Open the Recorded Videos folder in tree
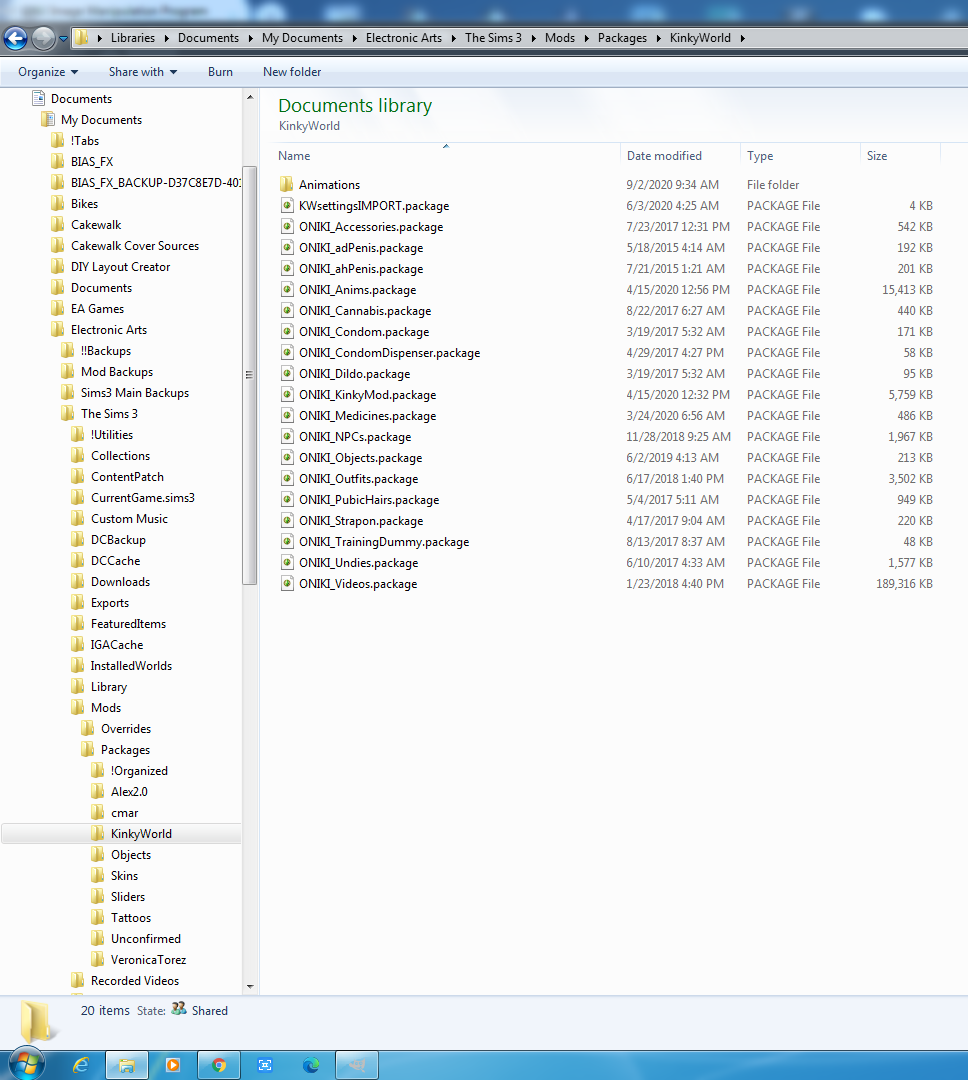This screenshot has height=1080, width=968. (x=135, y=981)
